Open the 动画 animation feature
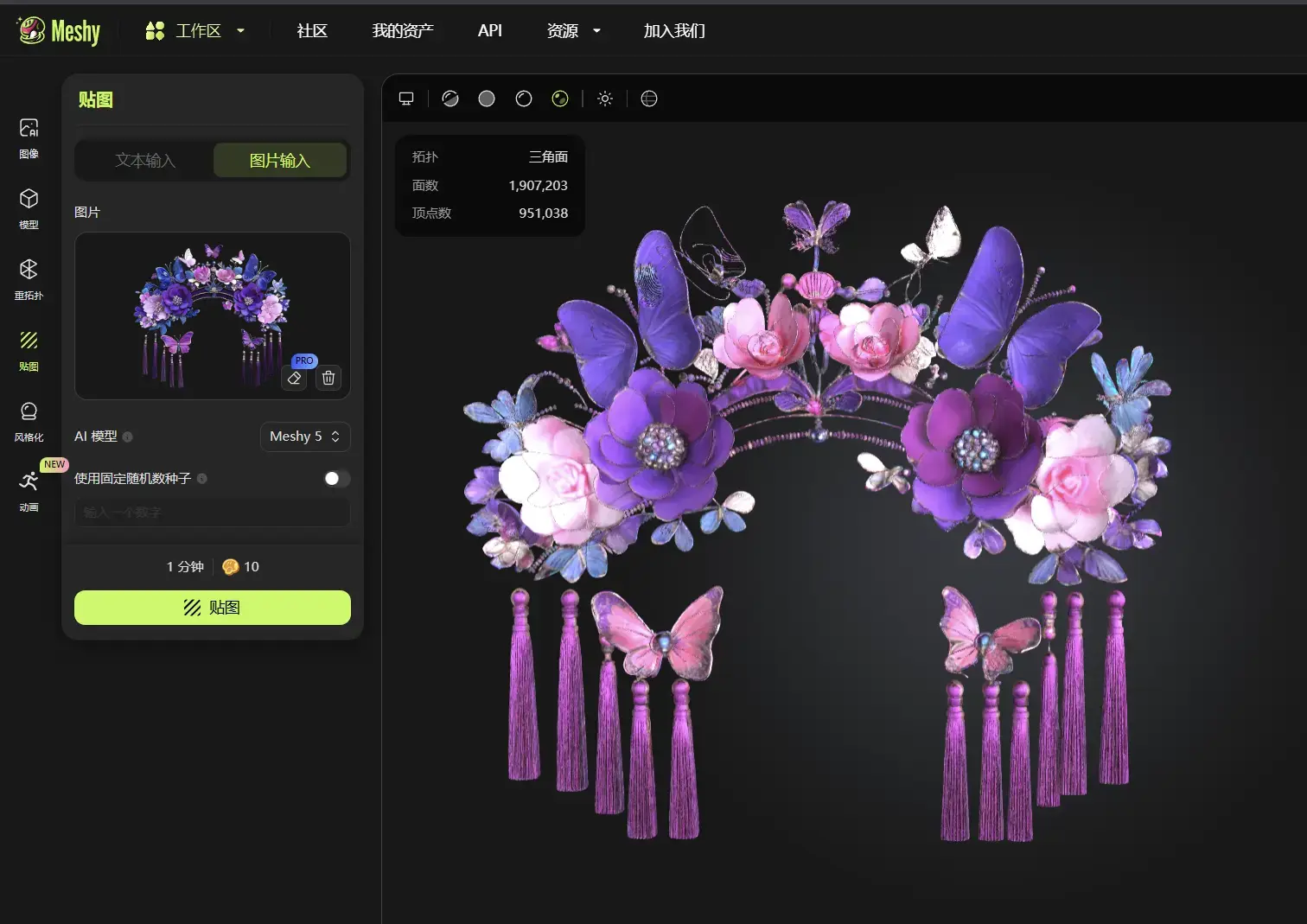The width and height of the screenshot is (1307, 924). pyautogui.click(x=29, y=490)
